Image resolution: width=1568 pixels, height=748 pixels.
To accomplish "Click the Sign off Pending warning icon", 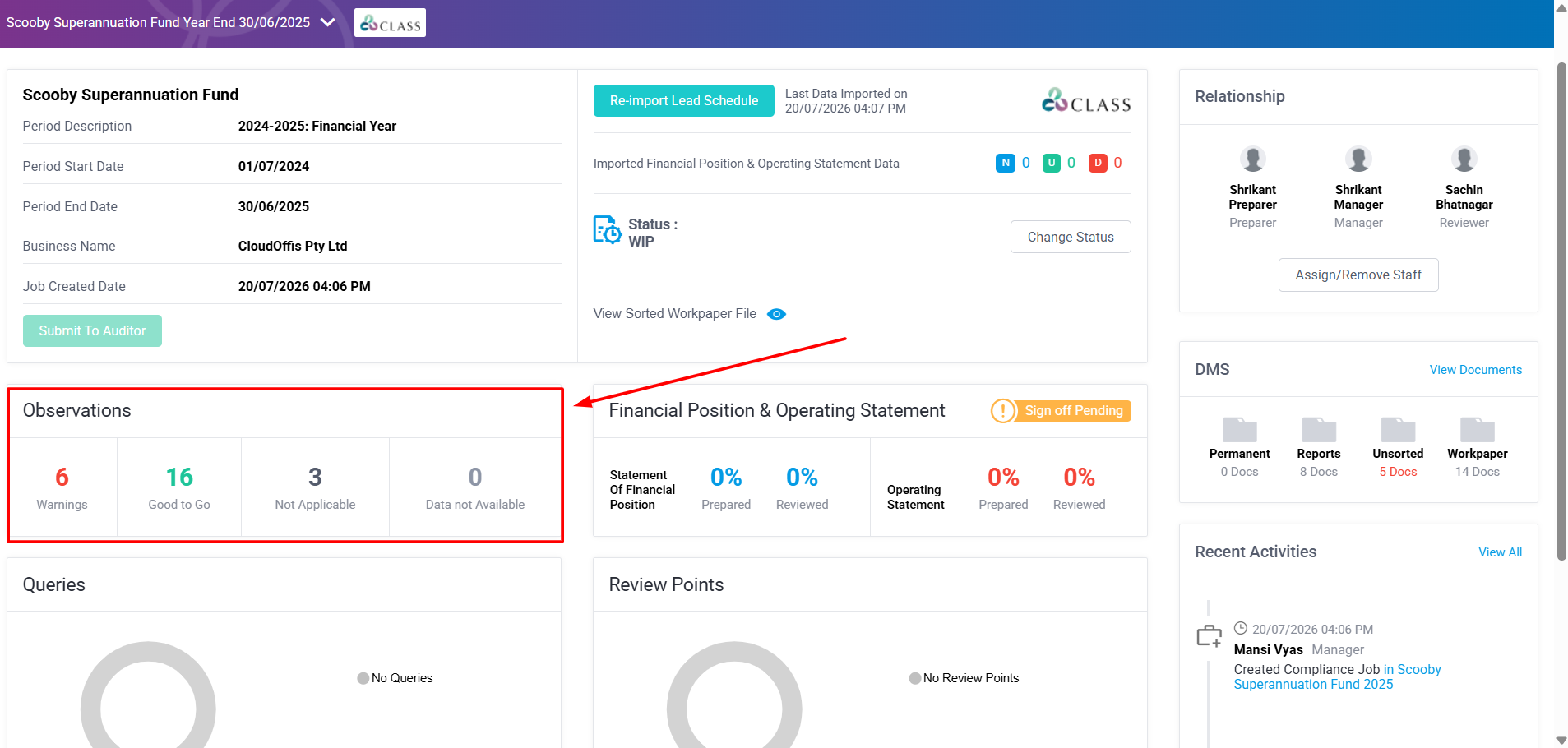I will [x=1003, y=410].
